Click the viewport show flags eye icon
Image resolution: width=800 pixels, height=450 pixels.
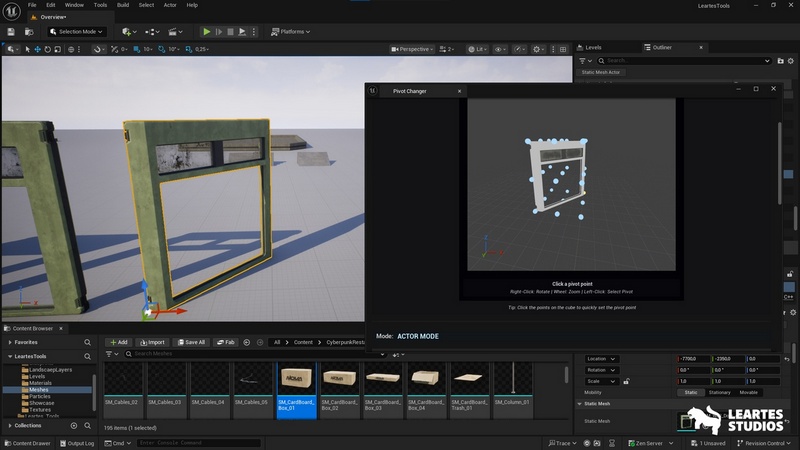click(x=500, y=49)
